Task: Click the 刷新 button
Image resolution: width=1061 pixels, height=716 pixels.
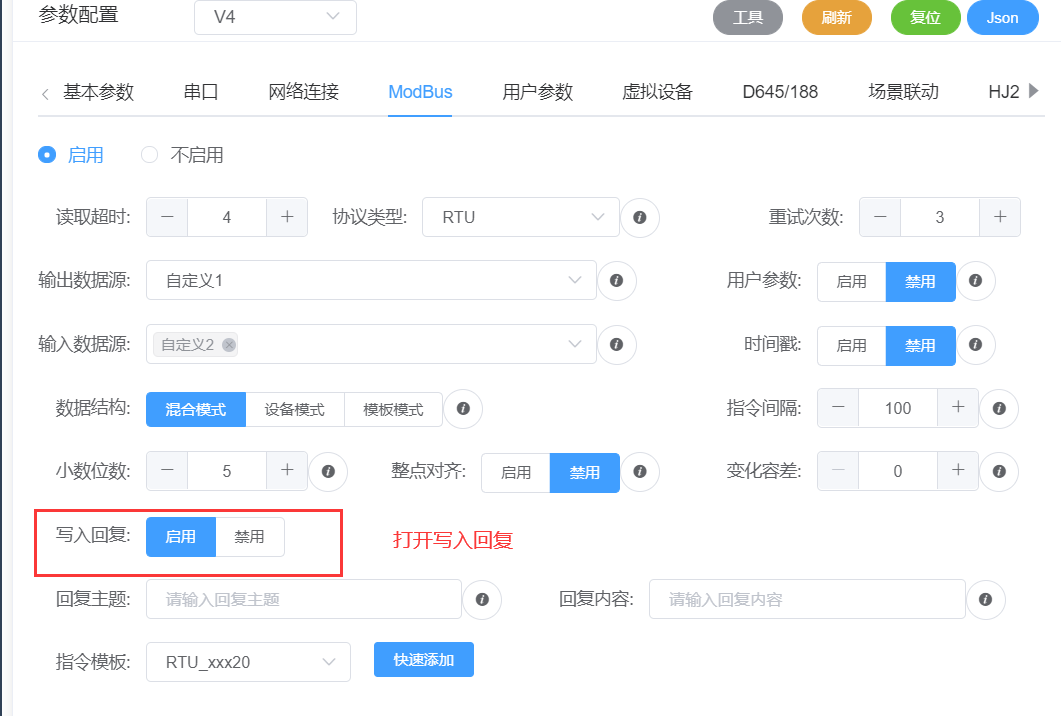Action: [x=836, y=18]
